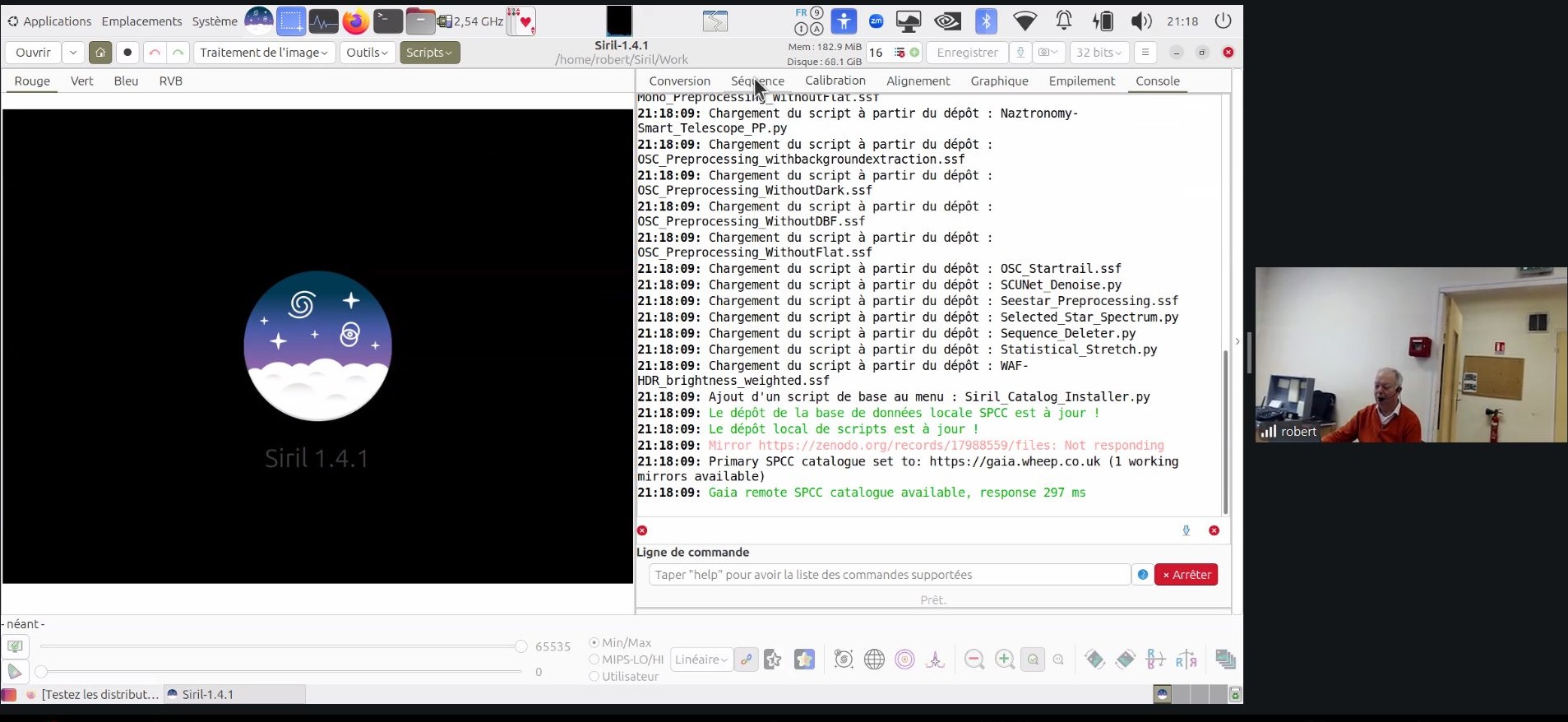Expand the Scripts dropdown menu
Viewport: 1568px width, 722px height.
429,53
